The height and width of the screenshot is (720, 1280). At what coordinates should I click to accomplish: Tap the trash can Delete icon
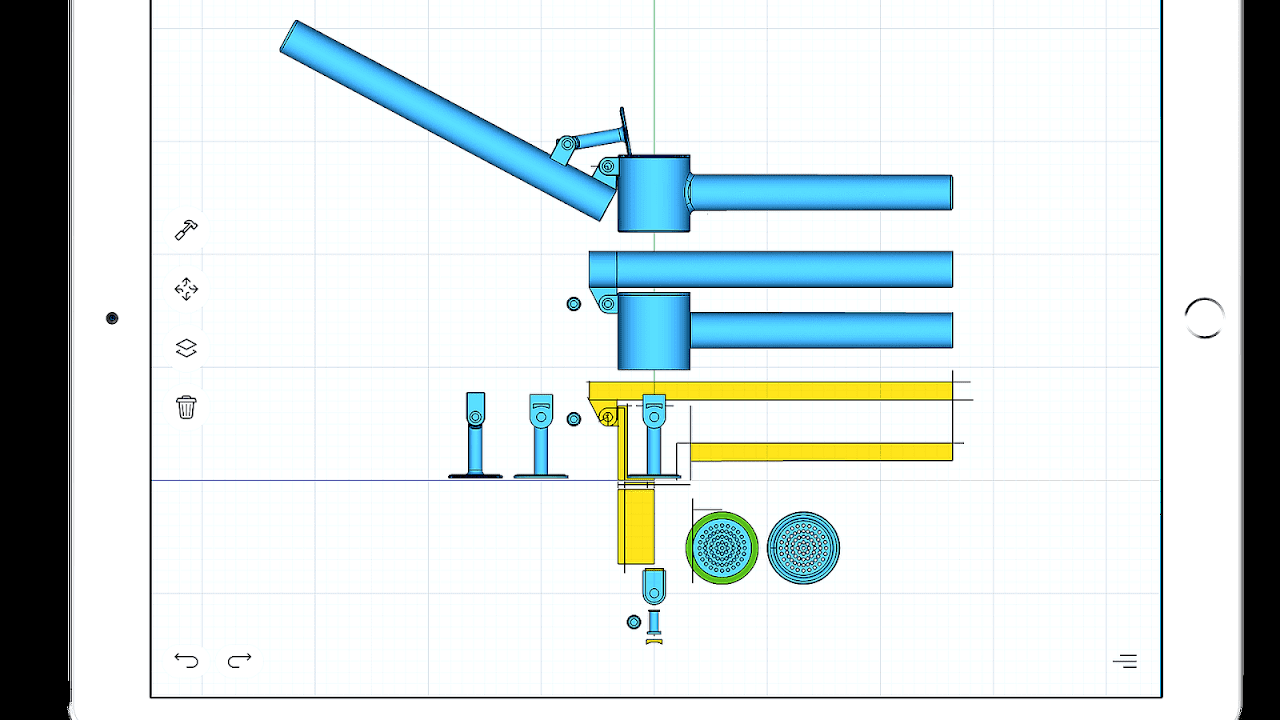tap(186, 406)
